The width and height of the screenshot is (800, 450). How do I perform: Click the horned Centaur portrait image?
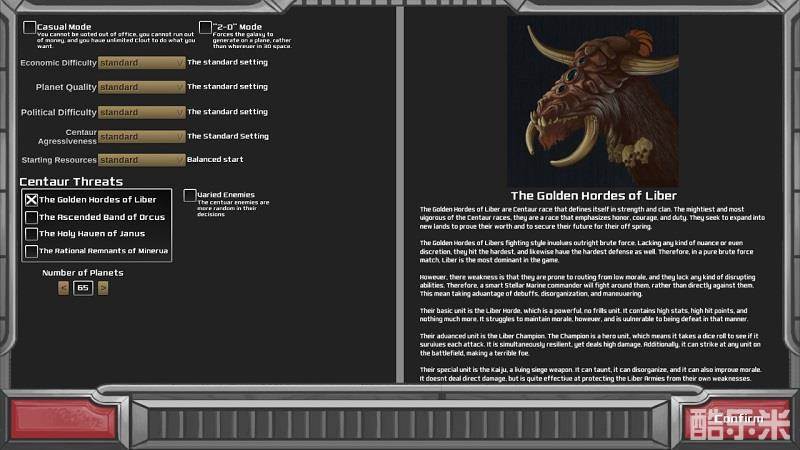point(593,100)
